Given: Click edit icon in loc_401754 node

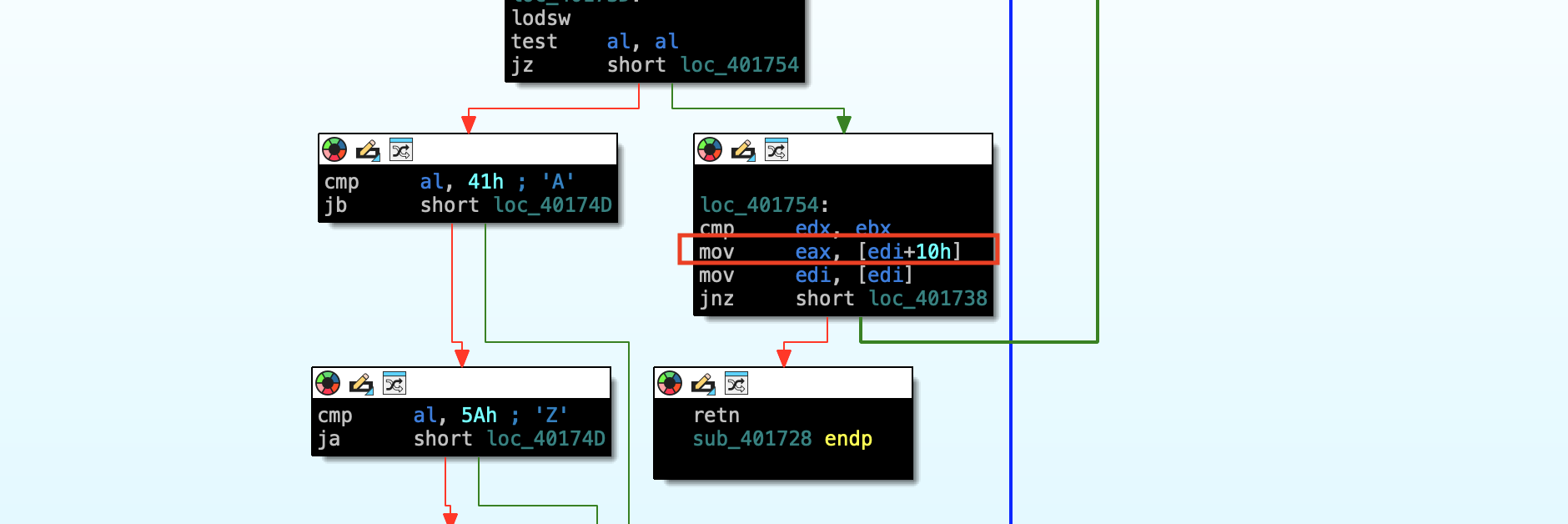Looking at the screenshot, I should click(x=743, y=150).
